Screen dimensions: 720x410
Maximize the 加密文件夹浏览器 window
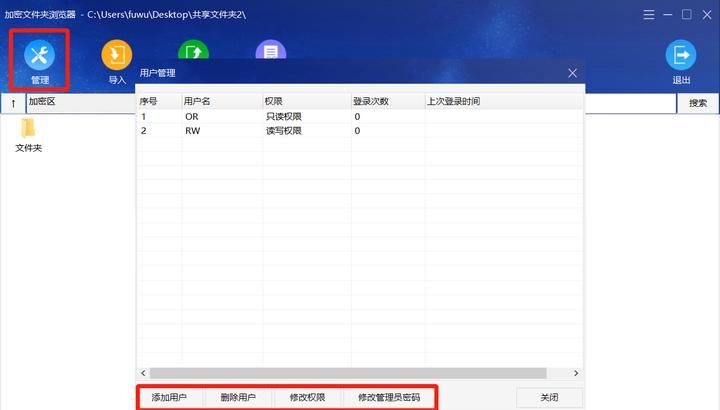coord(687,15)
